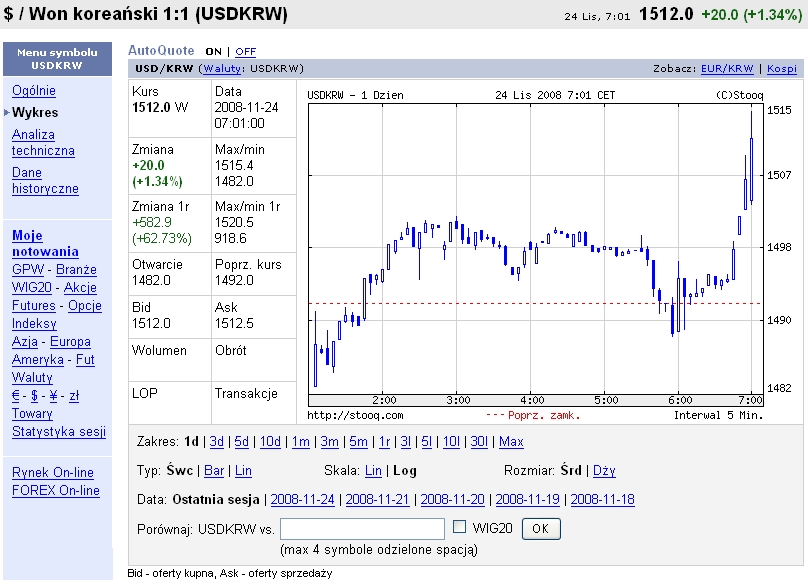Show session 2008-11-19
The image size is (808, 586).
[528, 499]
